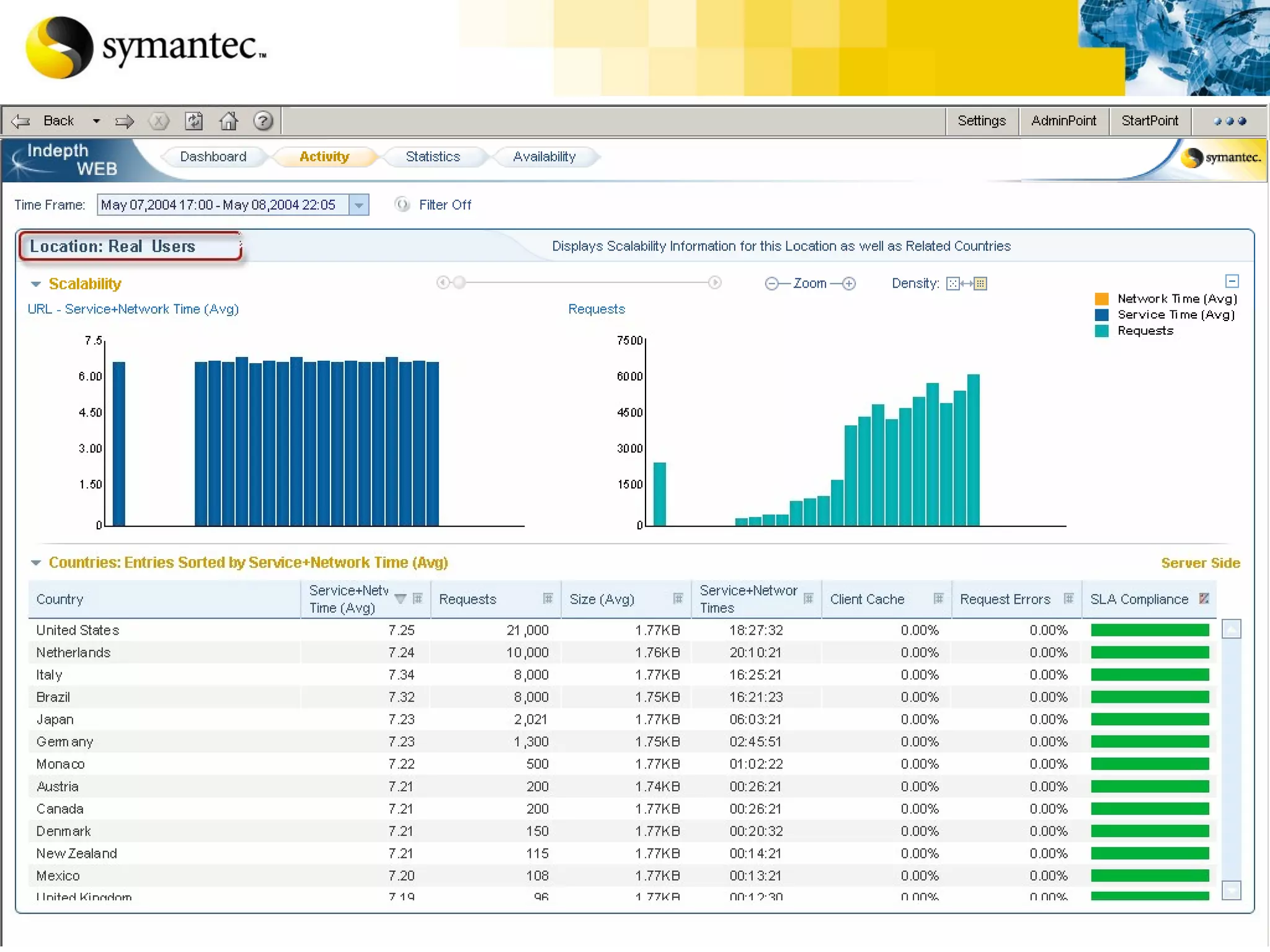
Task: Toggle the Filter Off control
Action: (402, 205)
